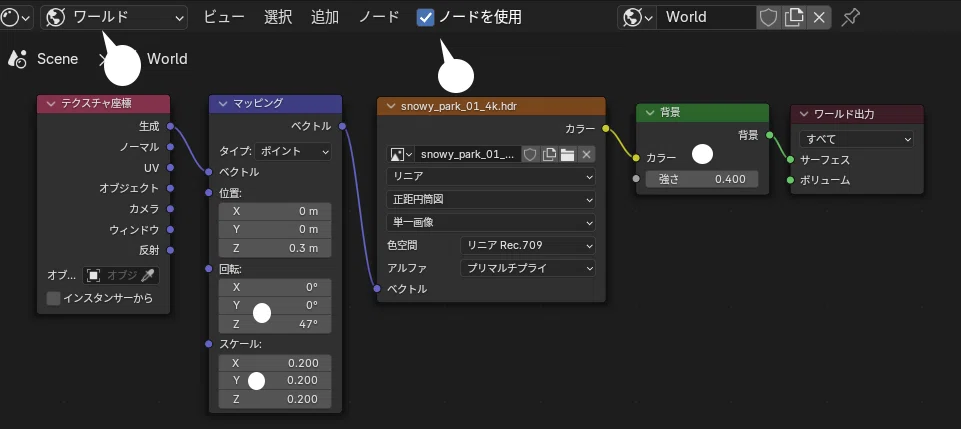Click the 背景 node カラー input socket

click(x=636, y=158)
